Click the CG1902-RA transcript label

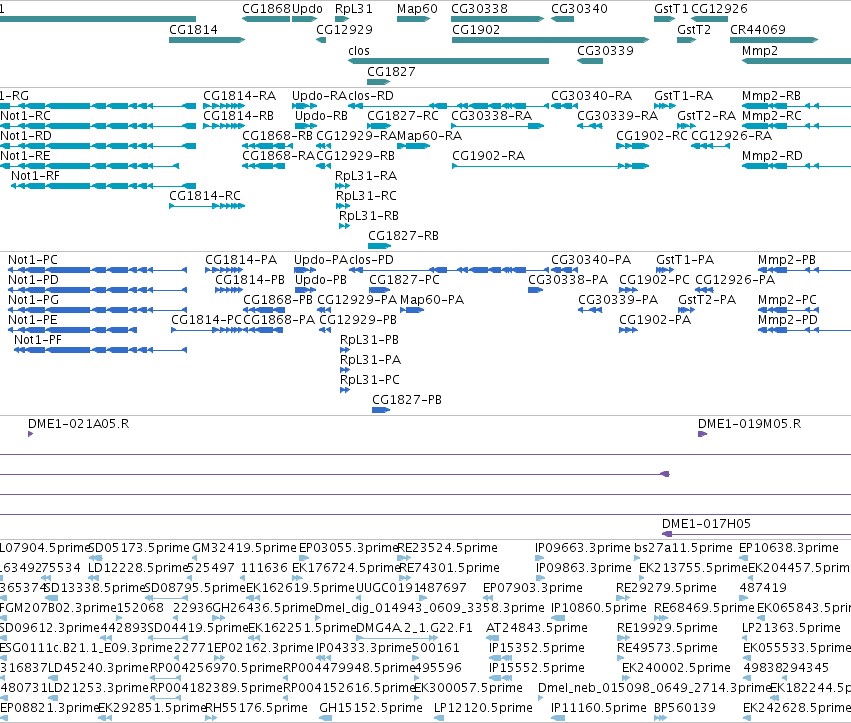(488, 156)
